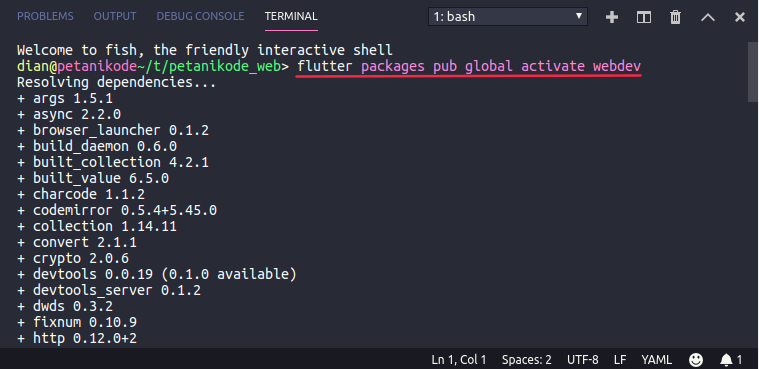
Task: Select the TERMINAL tab
Action: click(291, 16)
